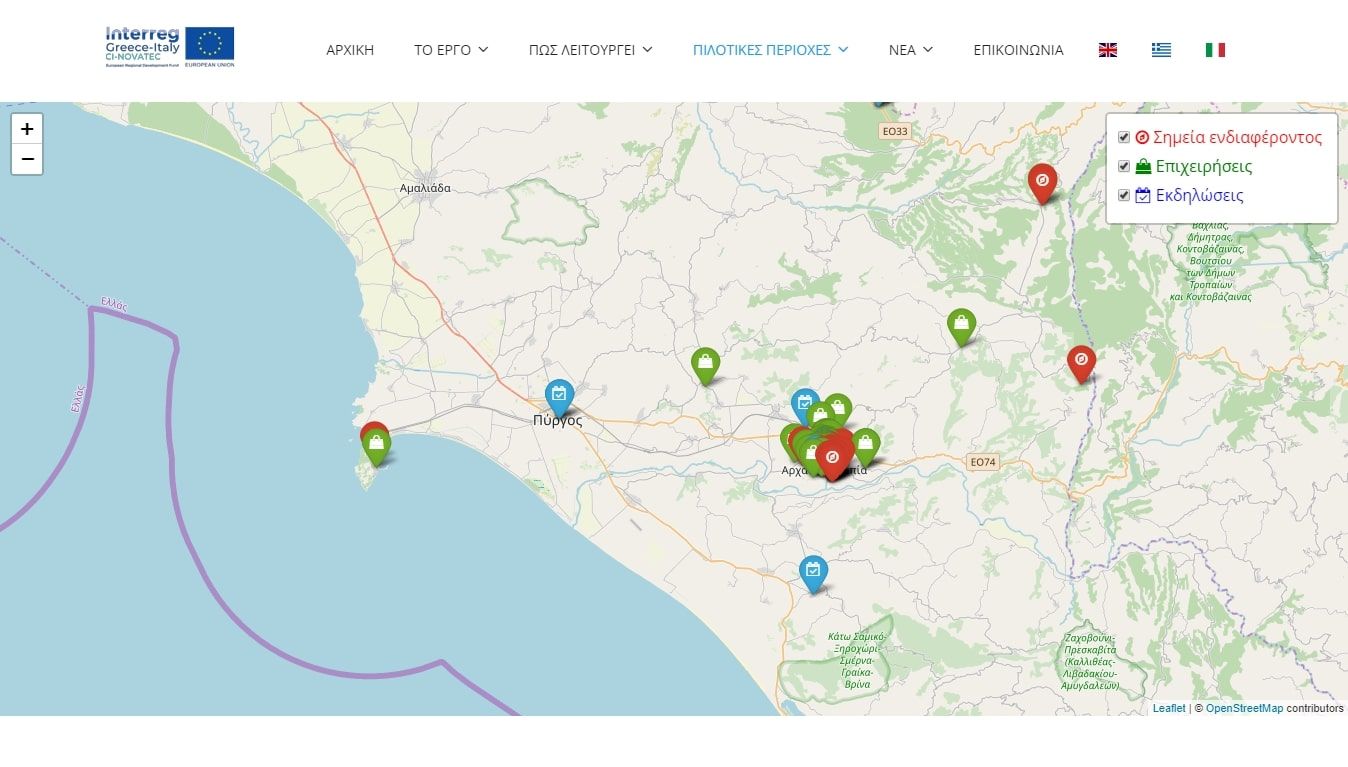Expand the ΤΟ ΕΡΓΟ dropdown menu
Image resolution: width=1348 pixels, height=767 pixels.
click(x=451, y=50)
